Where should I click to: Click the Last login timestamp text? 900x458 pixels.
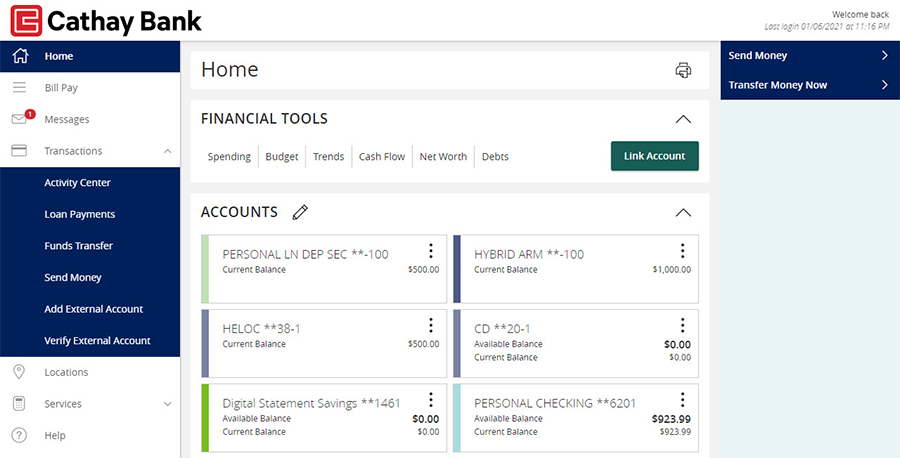coord(827,26)
